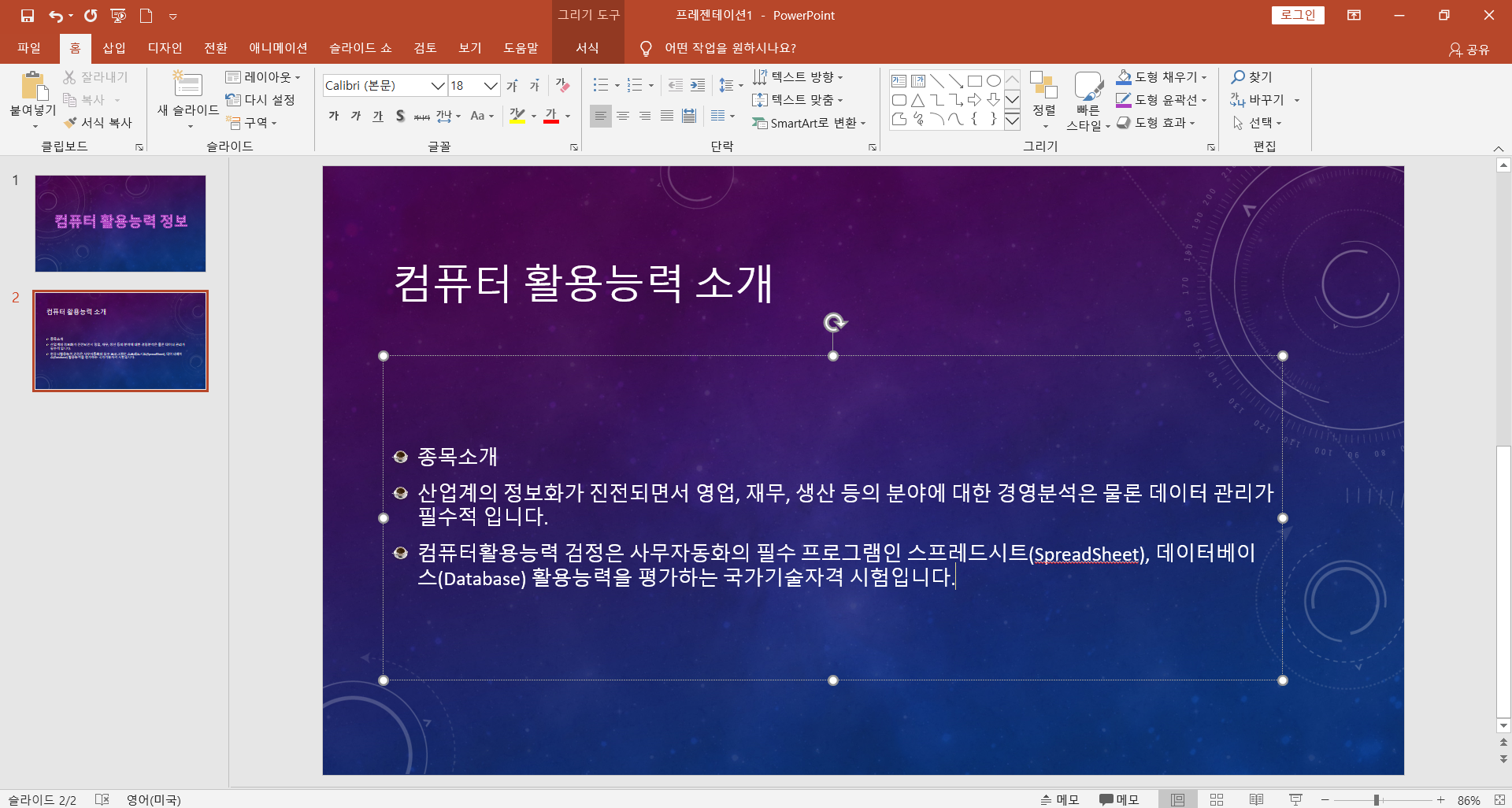1512x808 pixels.
Task: Toggle text shadow
Action: [x=400, y=116]
